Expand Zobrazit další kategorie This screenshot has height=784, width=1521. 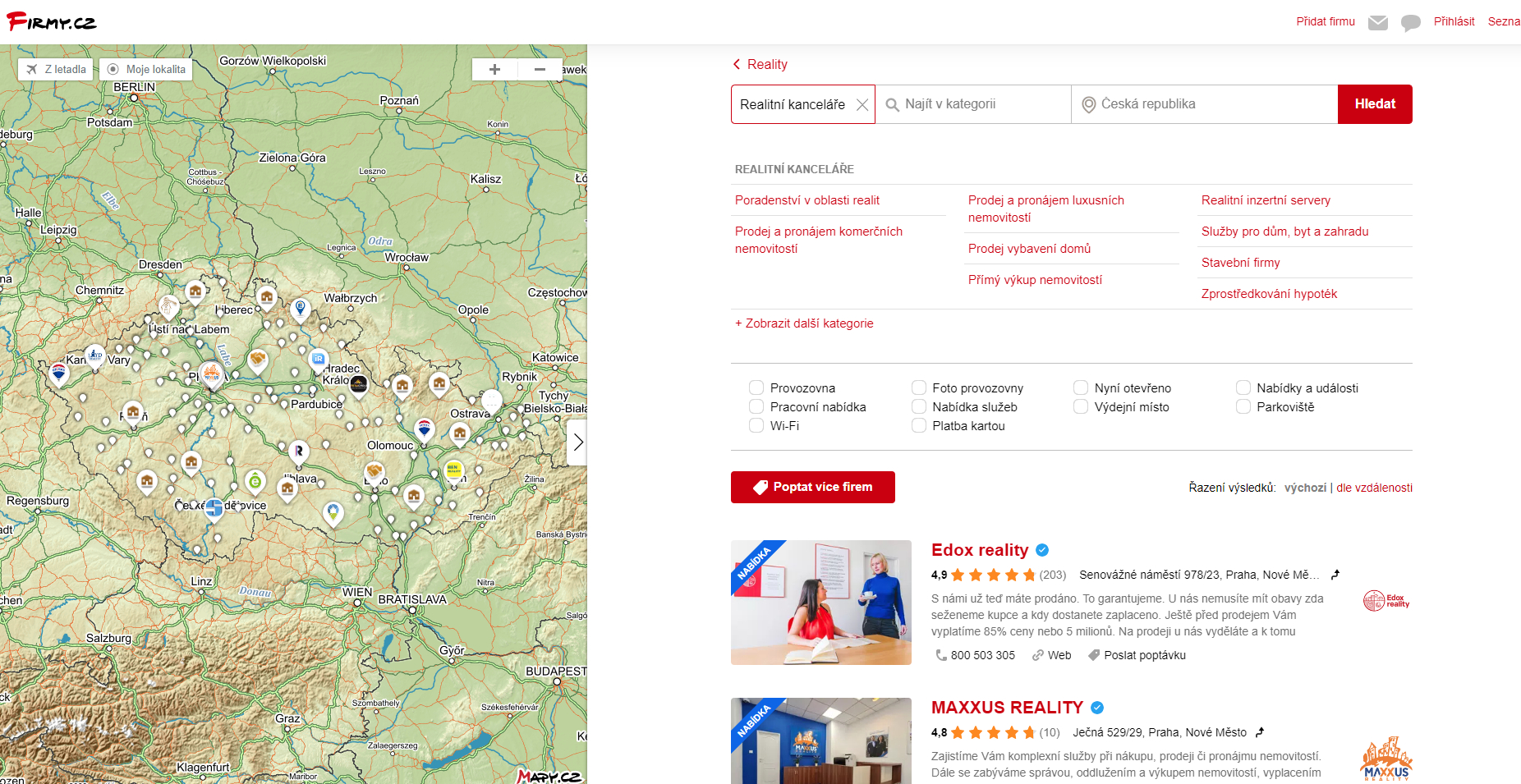tap(804, 323)
